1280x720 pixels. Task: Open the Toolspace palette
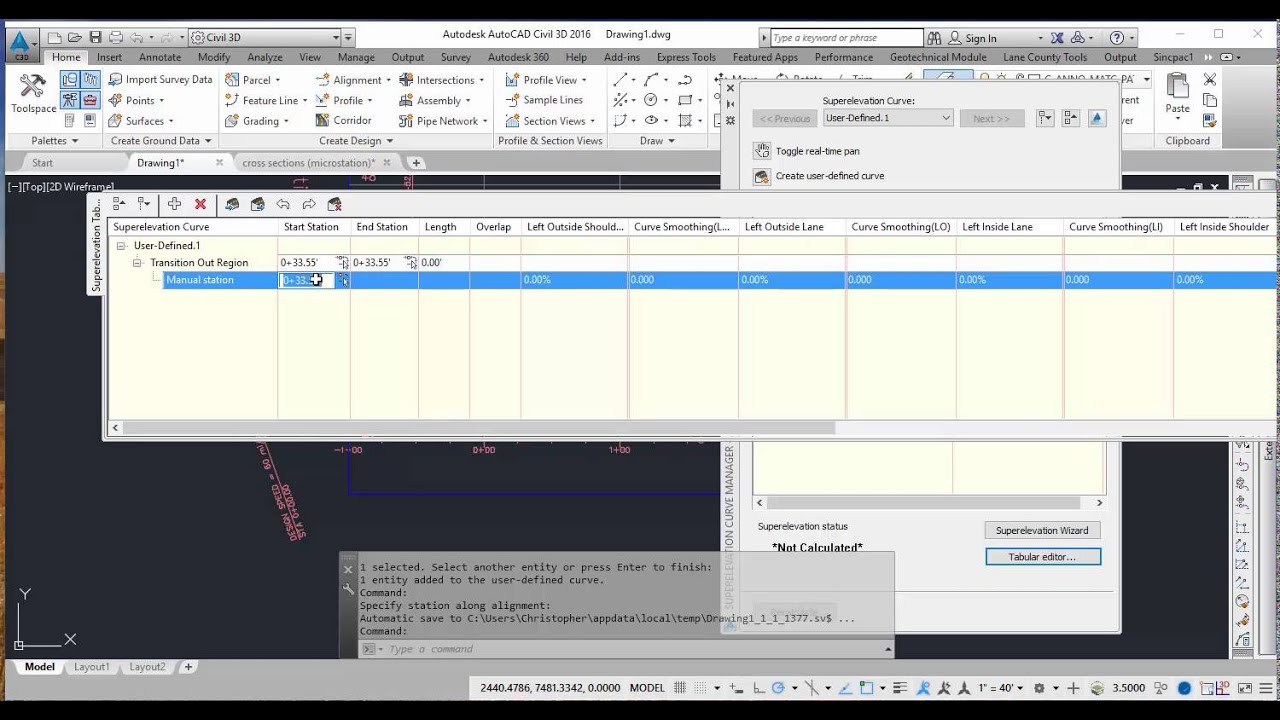33,93
